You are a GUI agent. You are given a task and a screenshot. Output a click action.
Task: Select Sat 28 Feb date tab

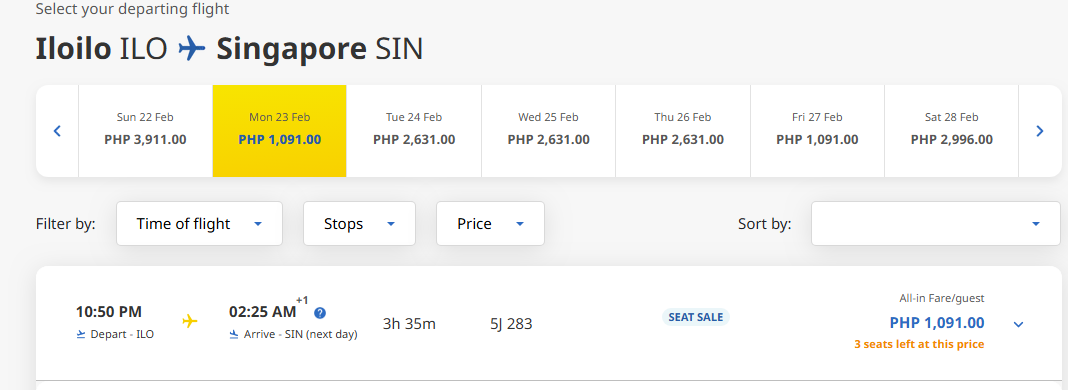[952, 131]
